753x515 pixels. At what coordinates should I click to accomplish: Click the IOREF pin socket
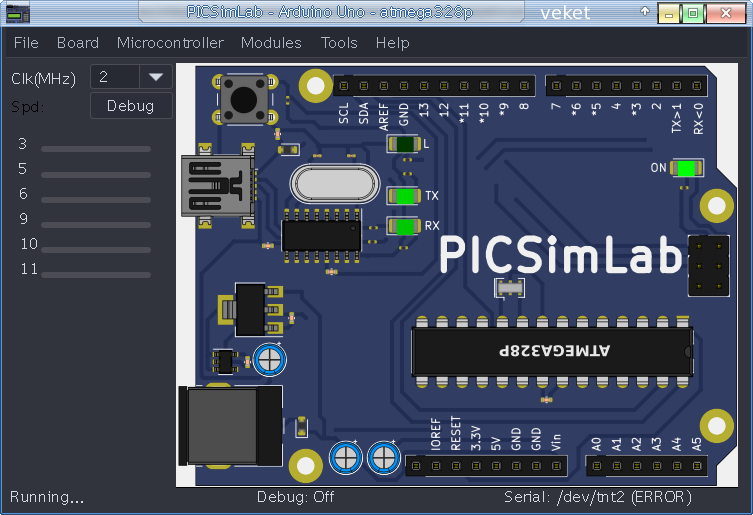(x=436, y=466)
